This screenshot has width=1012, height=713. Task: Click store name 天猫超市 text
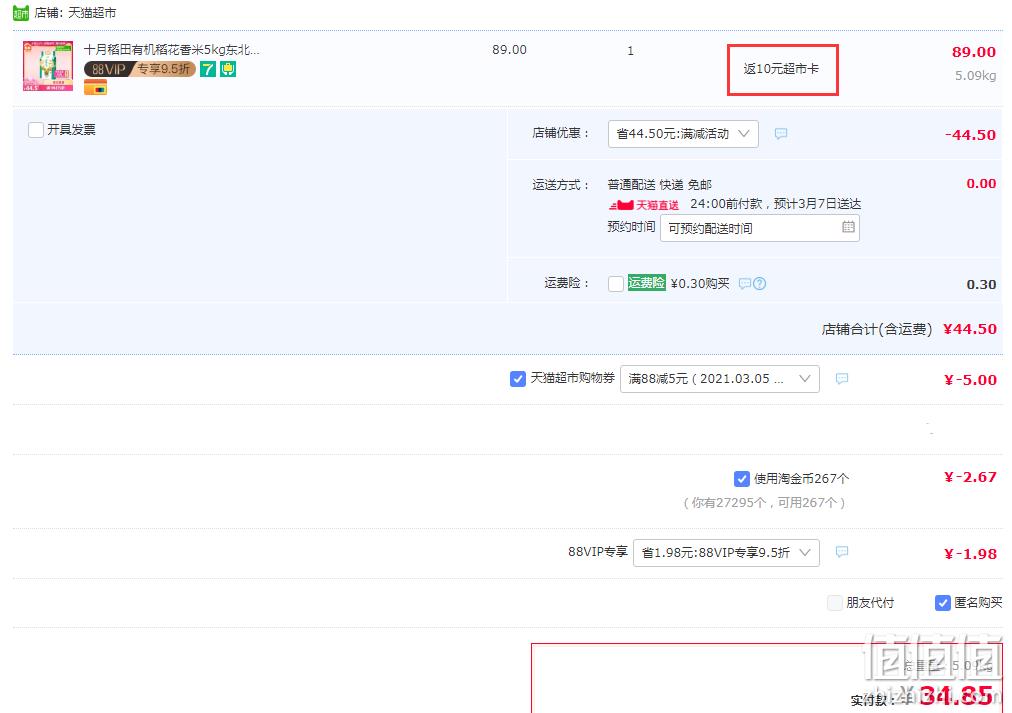pyautogui.click(x=92, y=13)
